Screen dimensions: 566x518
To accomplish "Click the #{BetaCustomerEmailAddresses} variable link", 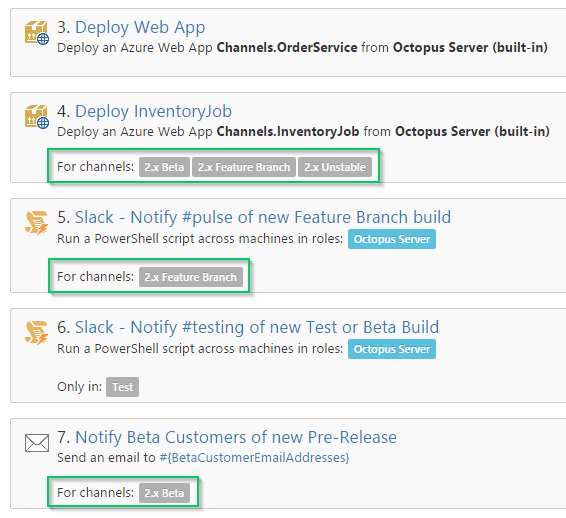I will (254, 458).
